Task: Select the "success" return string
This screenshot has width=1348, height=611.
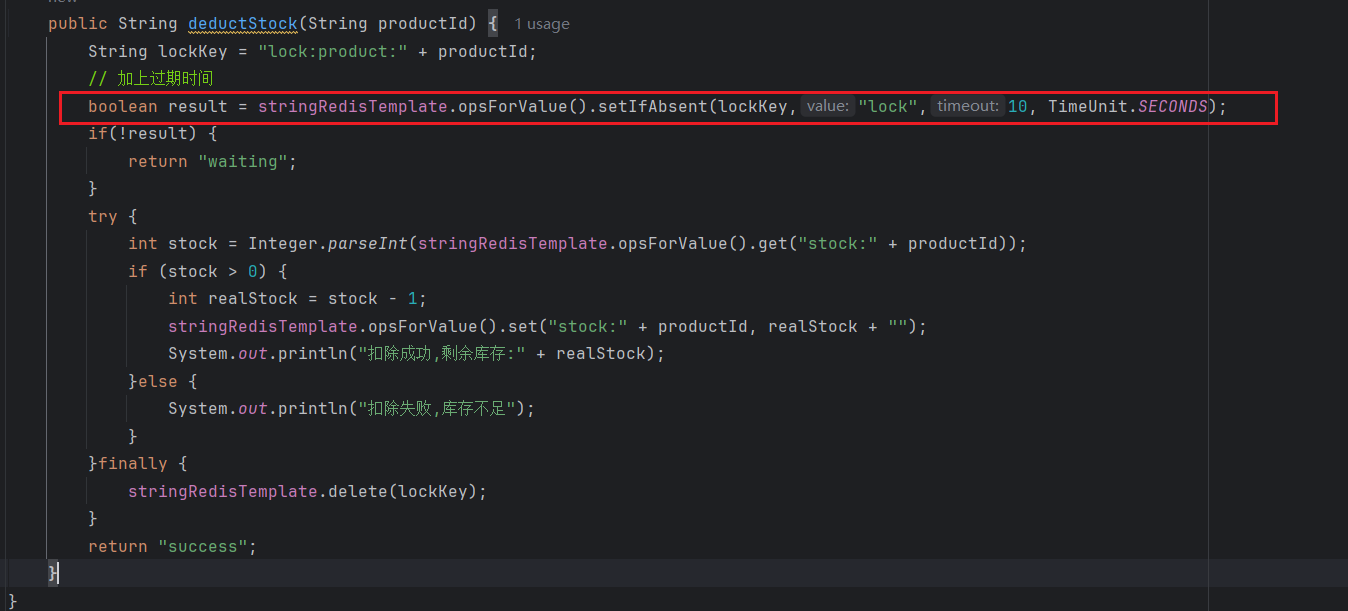Action: point(203,546)
